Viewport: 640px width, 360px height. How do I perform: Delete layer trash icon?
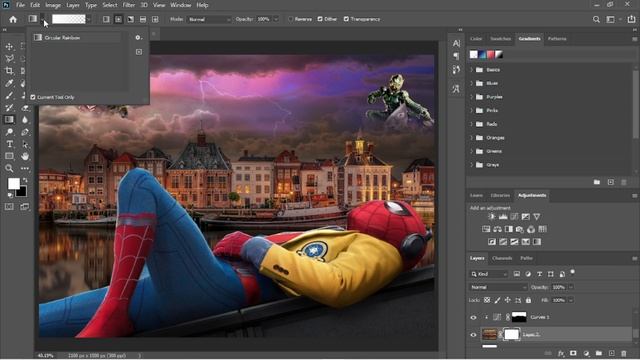624,353
